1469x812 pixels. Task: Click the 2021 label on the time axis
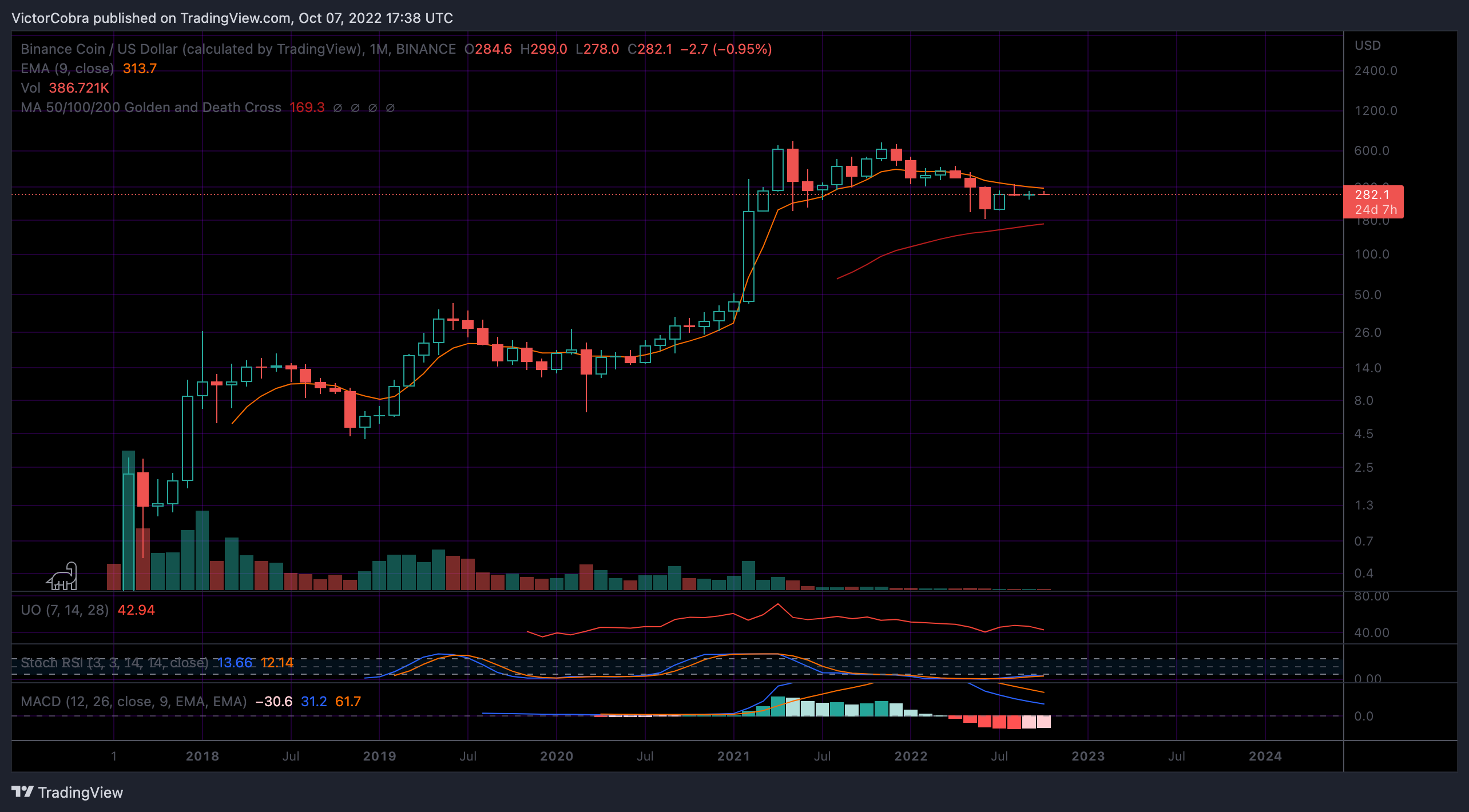734,756
